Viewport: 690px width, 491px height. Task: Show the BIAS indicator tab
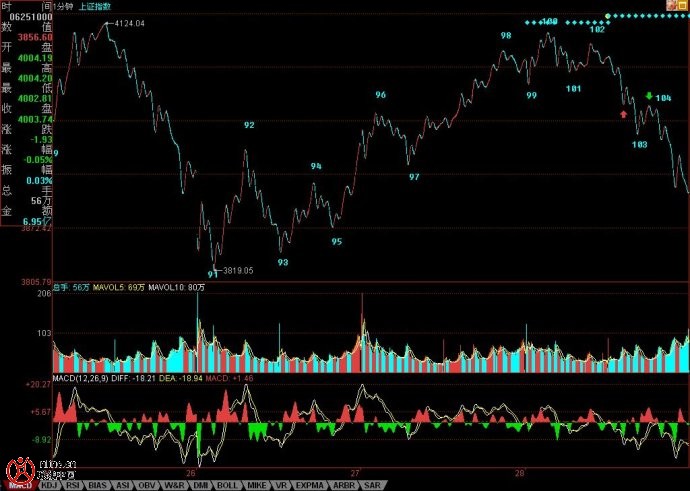tap(98, 485)
